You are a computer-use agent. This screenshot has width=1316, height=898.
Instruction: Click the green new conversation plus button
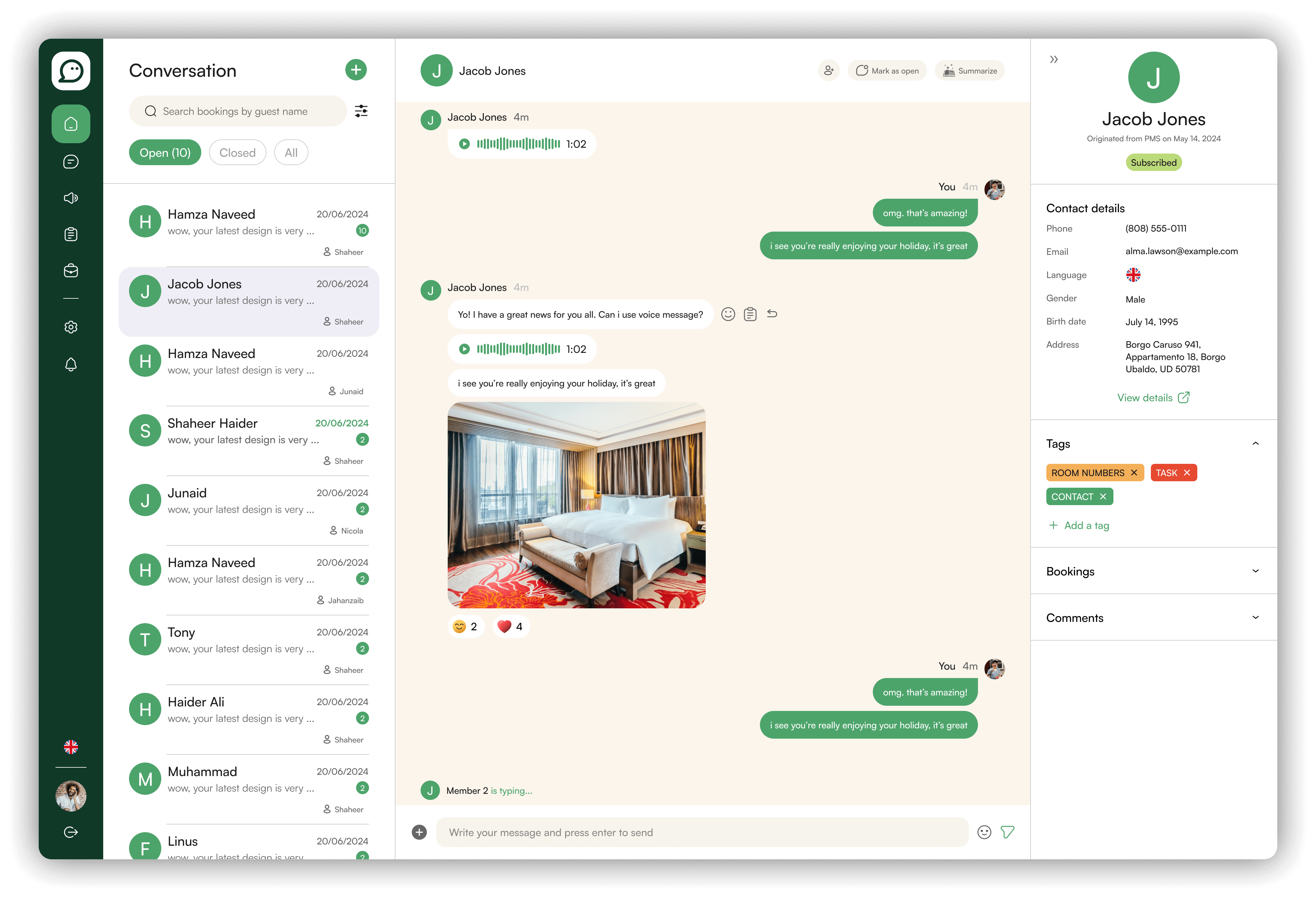pyautogui.click(x=356, y=70)
